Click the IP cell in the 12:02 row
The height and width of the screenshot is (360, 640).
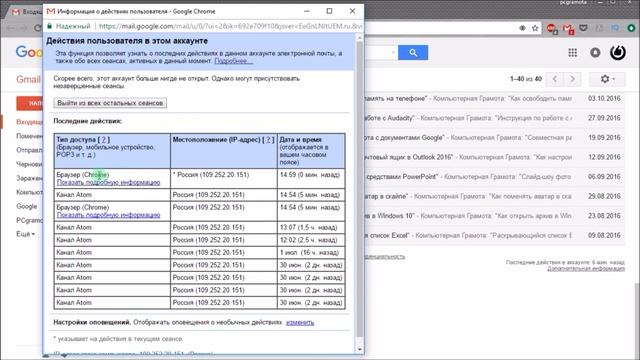pos(224,240)
